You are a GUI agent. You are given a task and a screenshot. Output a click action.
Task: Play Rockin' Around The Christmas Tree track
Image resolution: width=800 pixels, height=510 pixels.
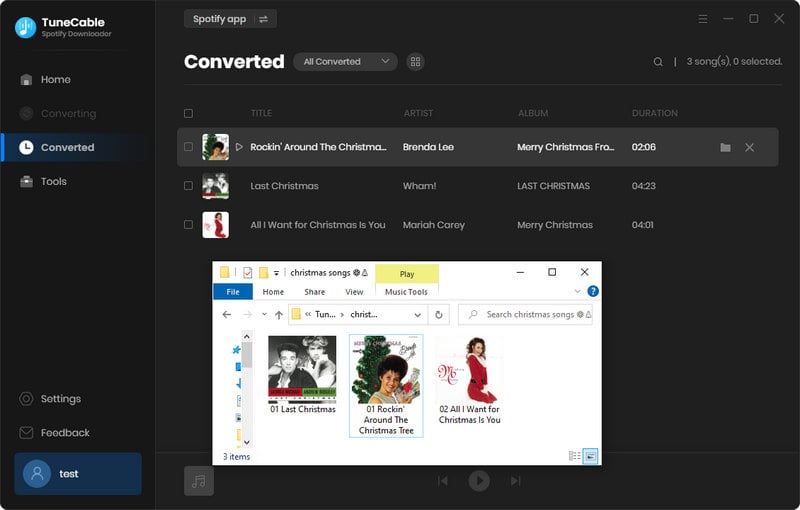pos(239,147)
